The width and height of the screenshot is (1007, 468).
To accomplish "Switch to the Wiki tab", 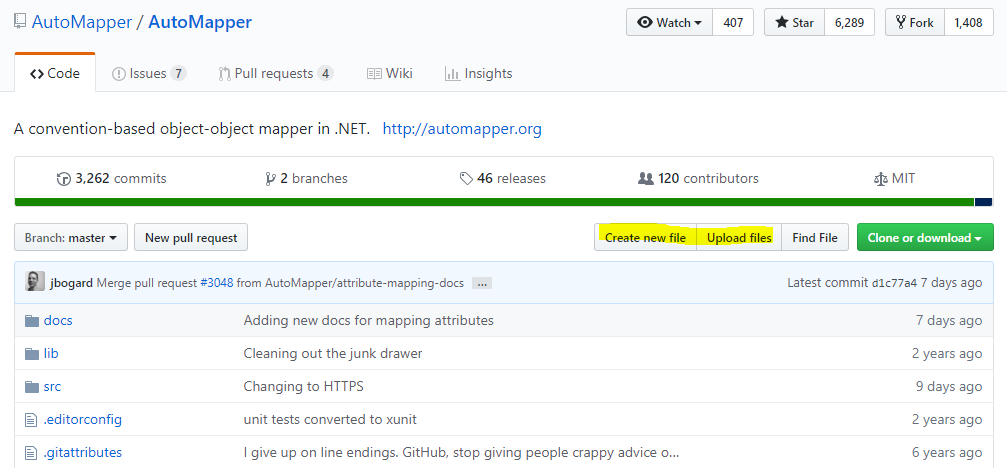I will [x=390, y=73].
